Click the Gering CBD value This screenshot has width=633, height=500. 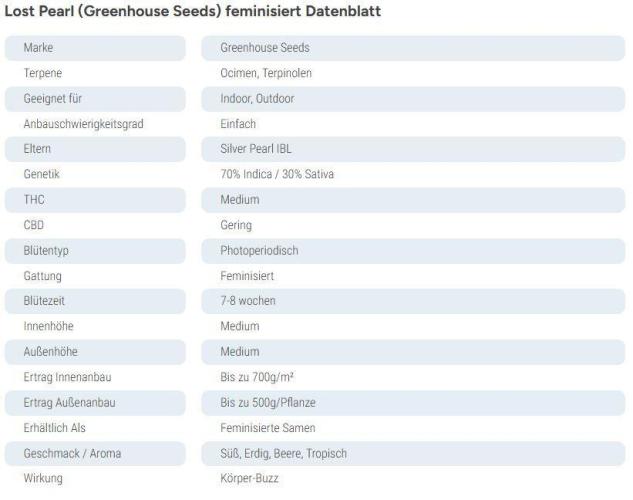click(236, 226)
